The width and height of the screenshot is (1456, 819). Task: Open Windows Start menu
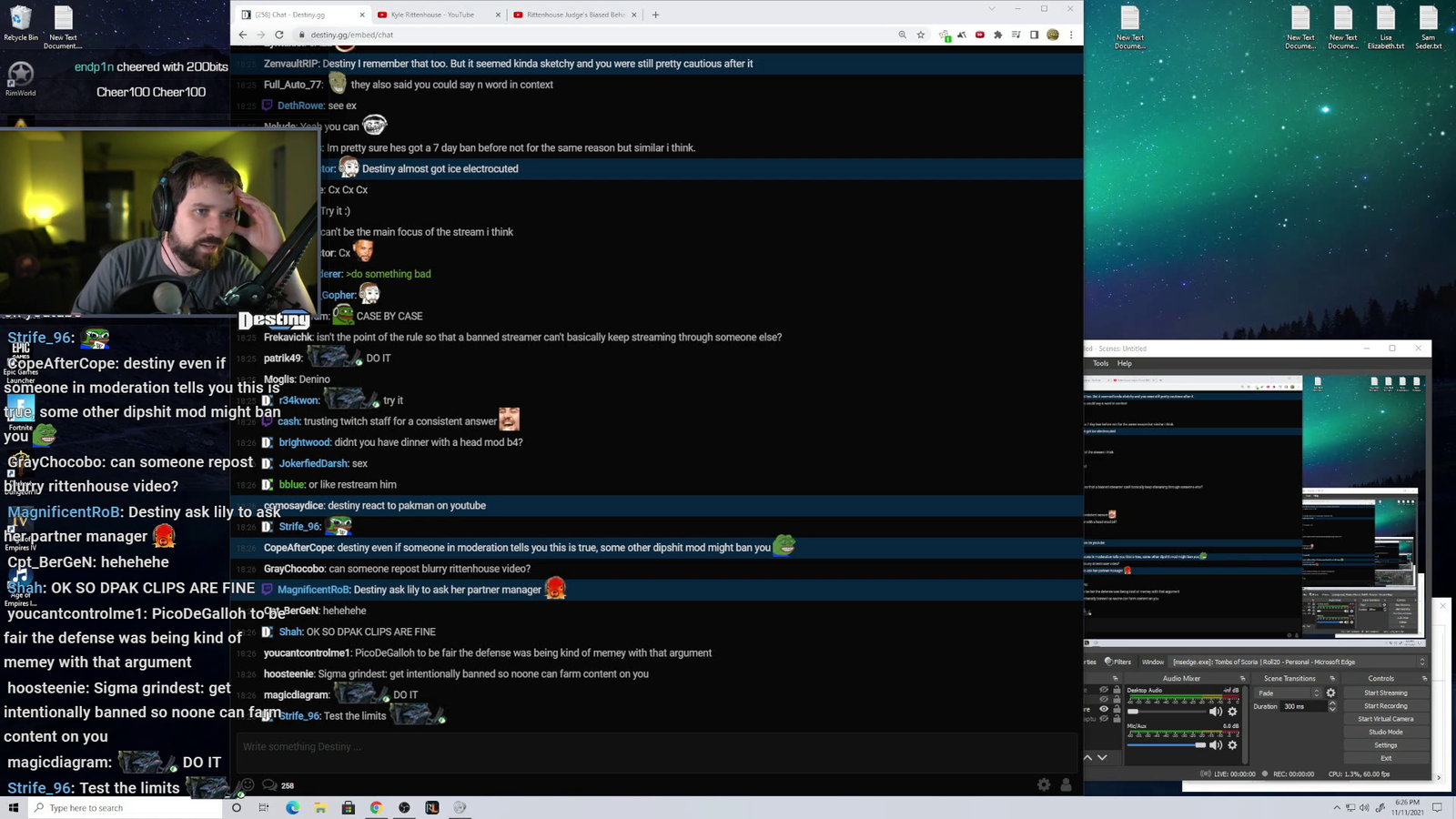[x=14, y=807]
